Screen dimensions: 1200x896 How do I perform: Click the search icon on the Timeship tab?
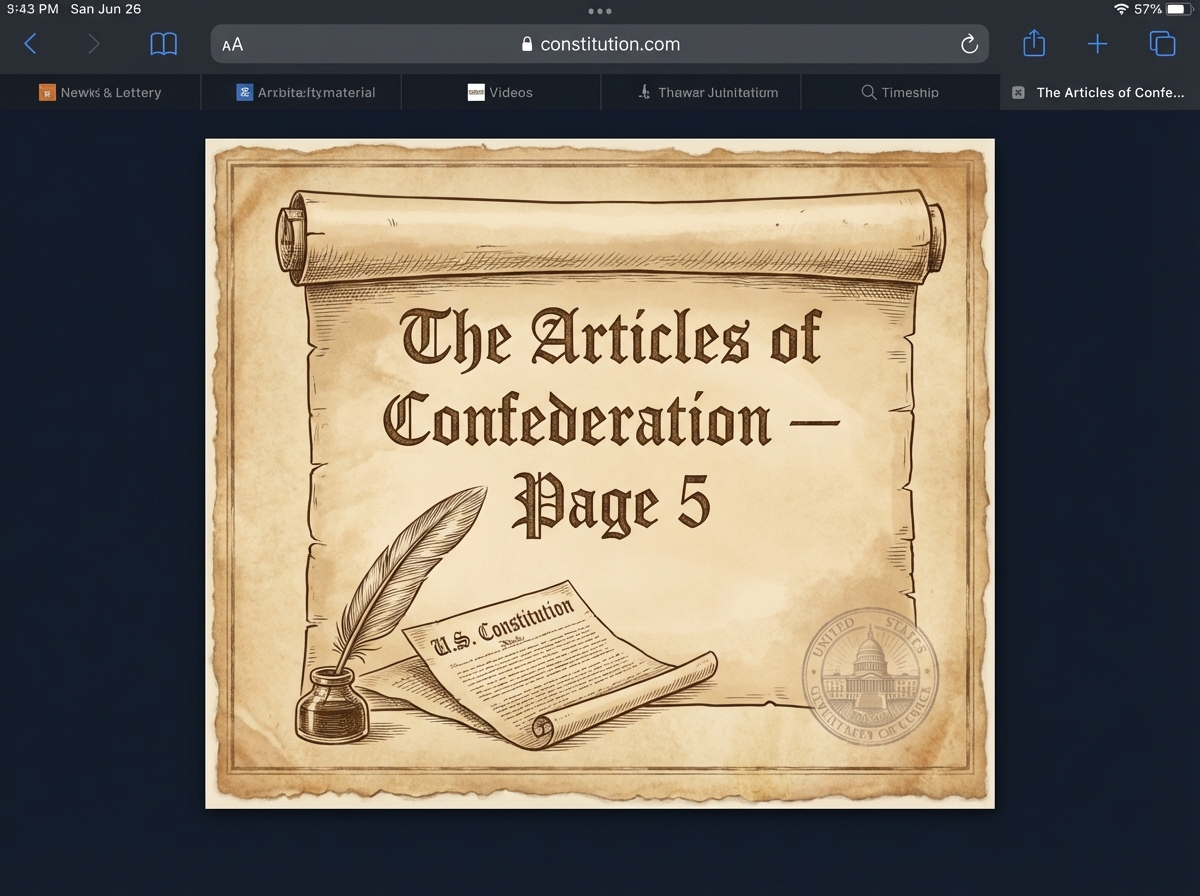[x=868, y=92]
